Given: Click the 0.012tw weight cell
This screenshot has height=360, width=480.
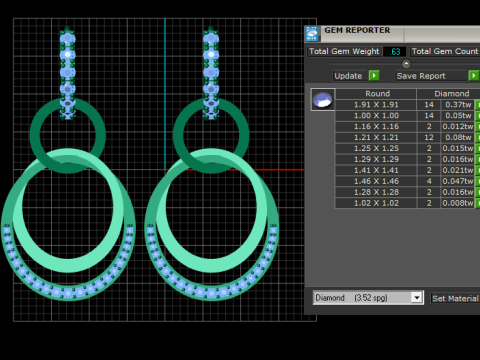Looking at the screenshot, I should pos(458,127).
